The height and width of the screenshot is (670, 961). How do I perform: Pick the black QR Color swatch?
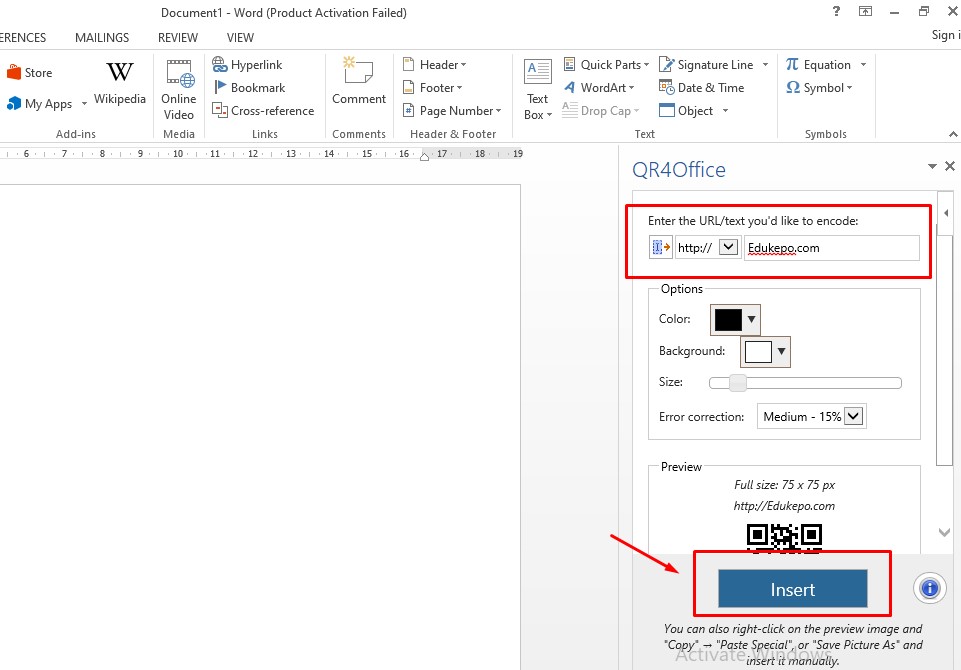(x=728, y=320)
